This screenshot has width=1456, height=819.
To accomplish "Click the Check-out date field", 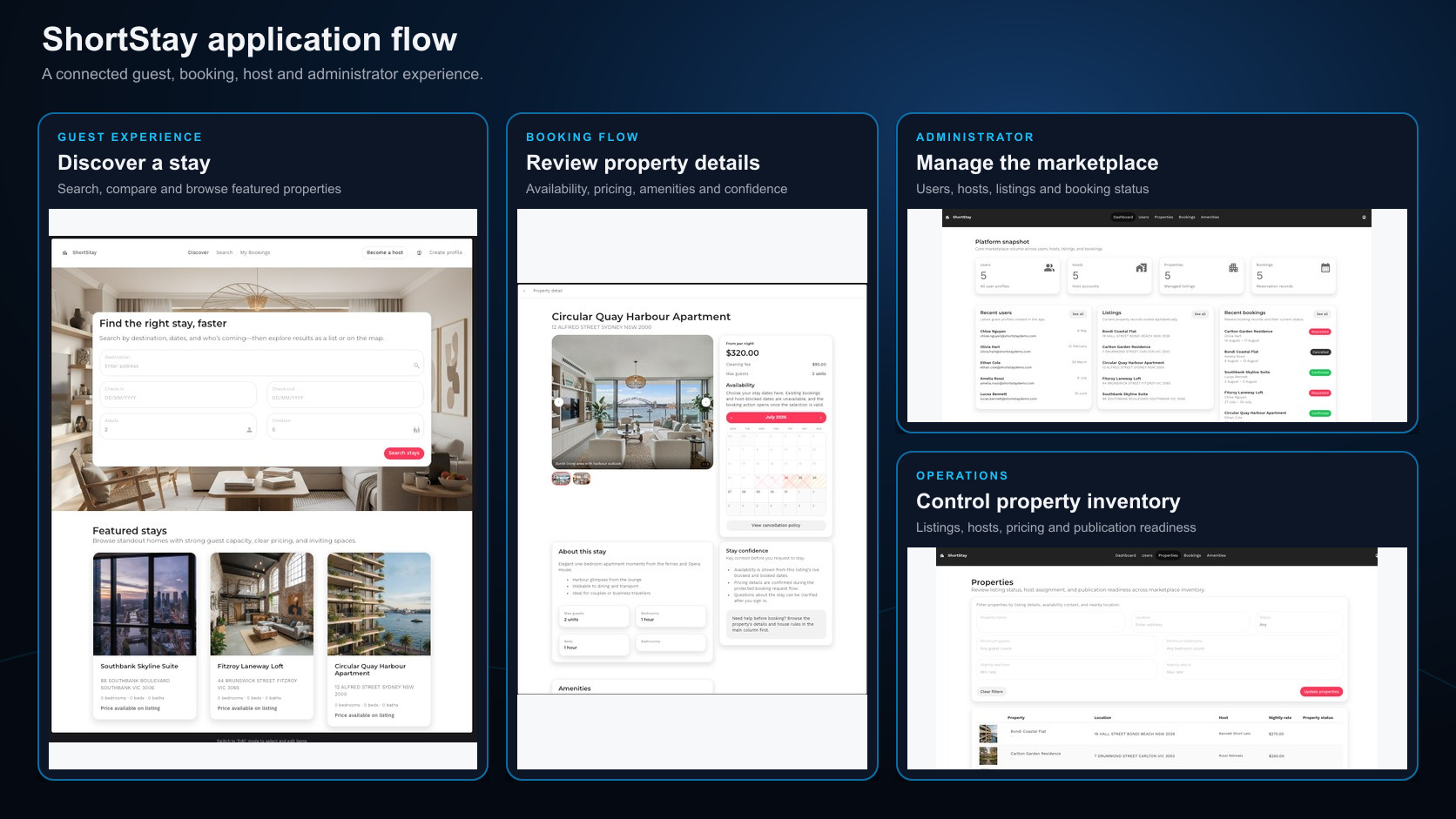I will tap(345, 394).
